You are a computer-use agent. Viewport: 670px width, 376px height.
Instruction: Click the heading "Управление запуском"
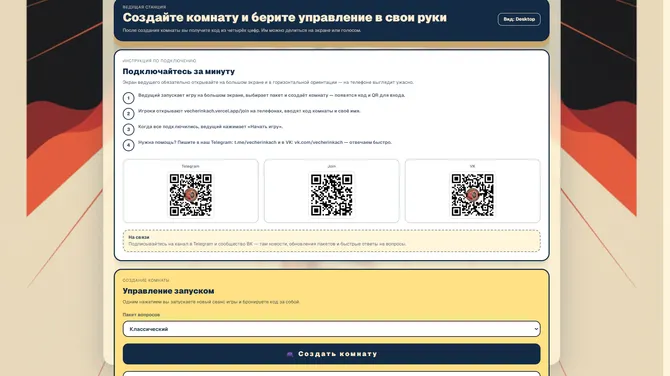[x=168, y=291]
